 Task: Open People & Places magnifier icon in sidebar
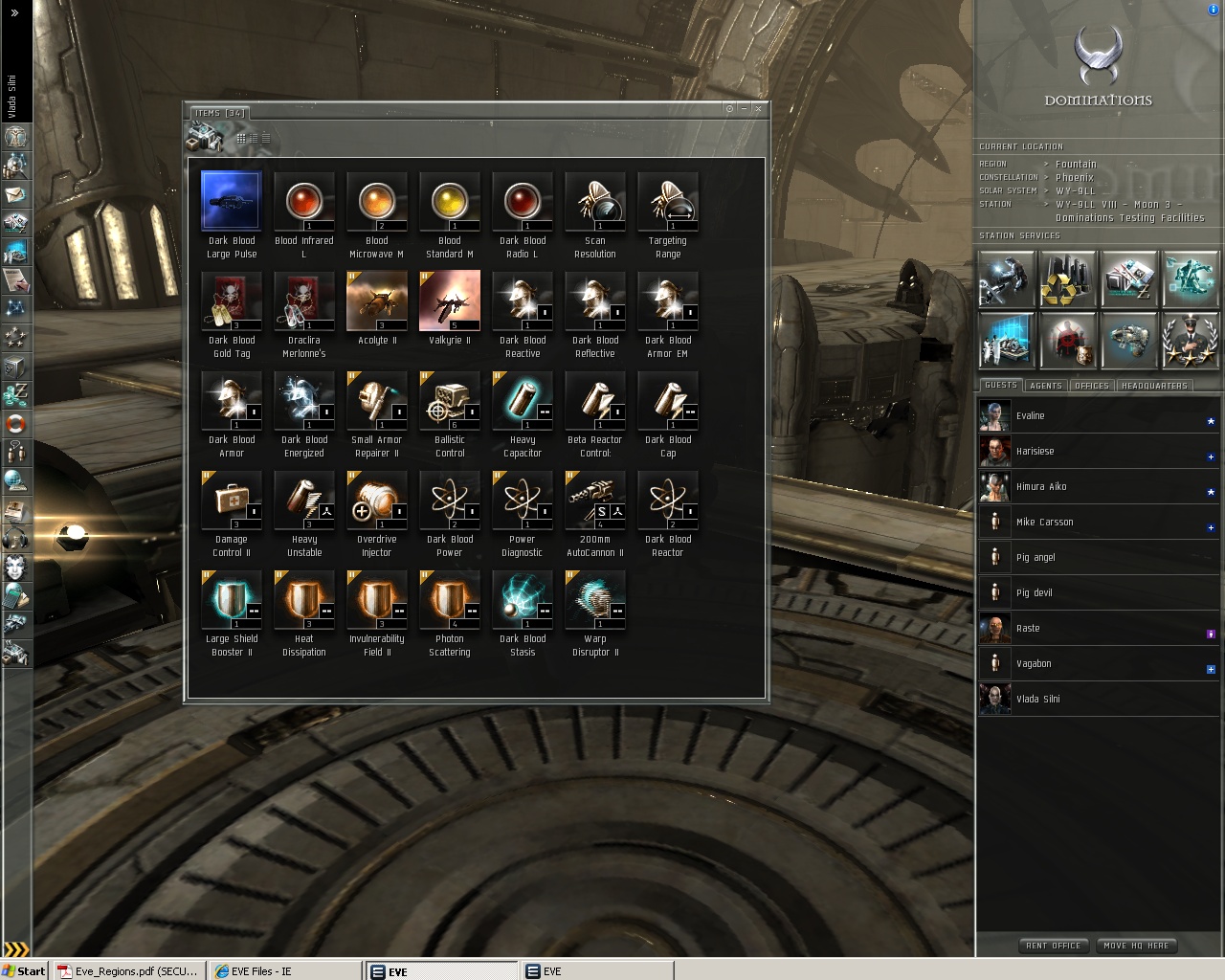coord(16,166)
